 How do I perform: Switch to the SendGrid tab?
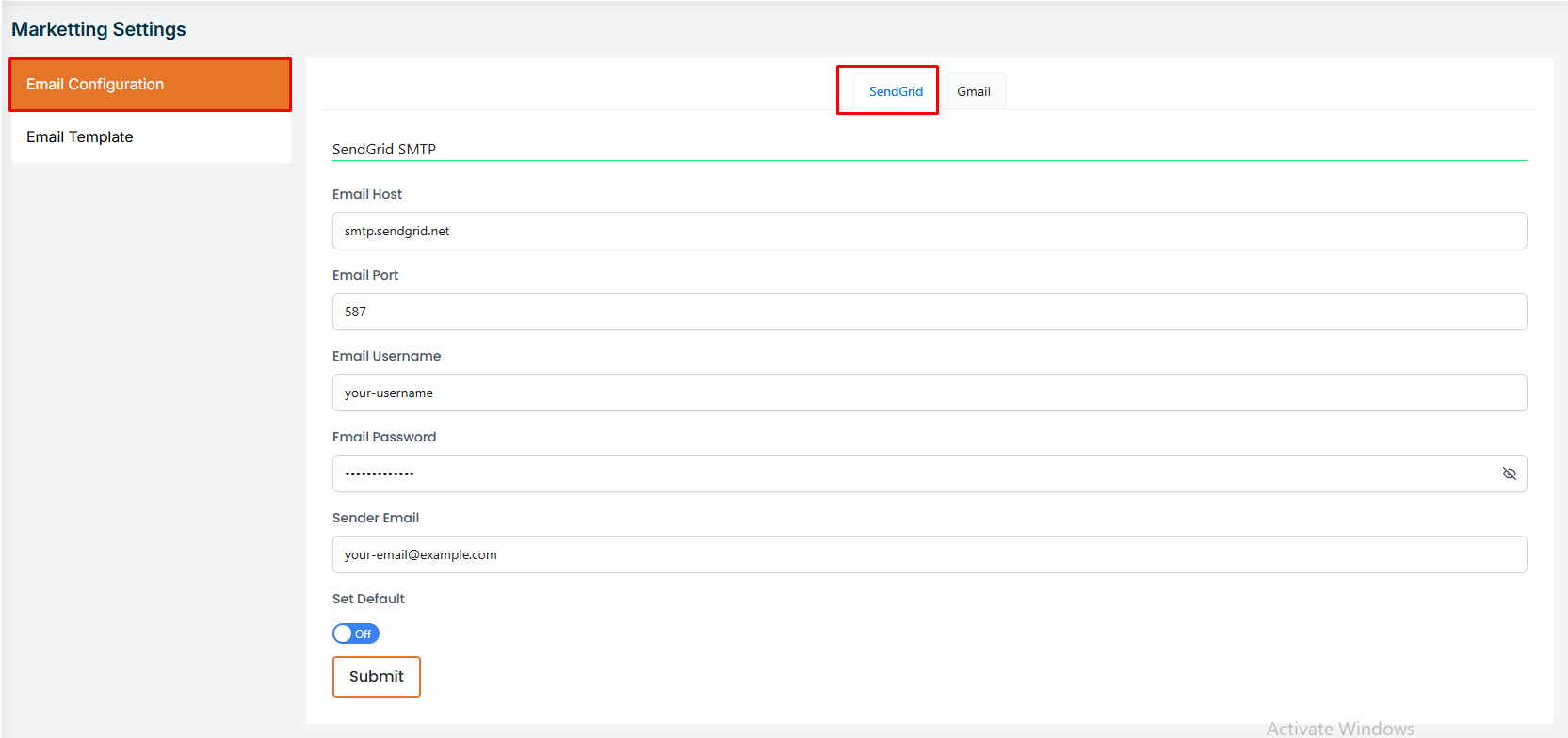pyautogui.click(x=895, y=91)
